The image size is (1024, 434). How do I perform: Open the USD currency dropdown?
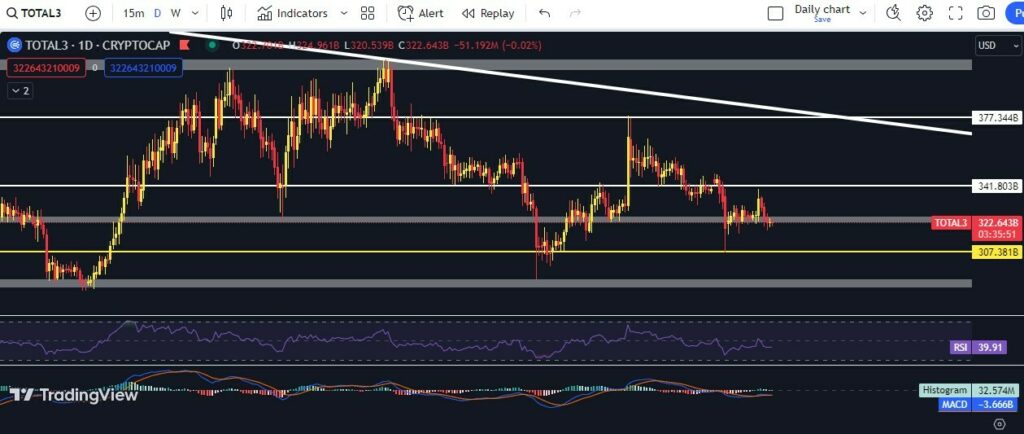coord(998,46)
